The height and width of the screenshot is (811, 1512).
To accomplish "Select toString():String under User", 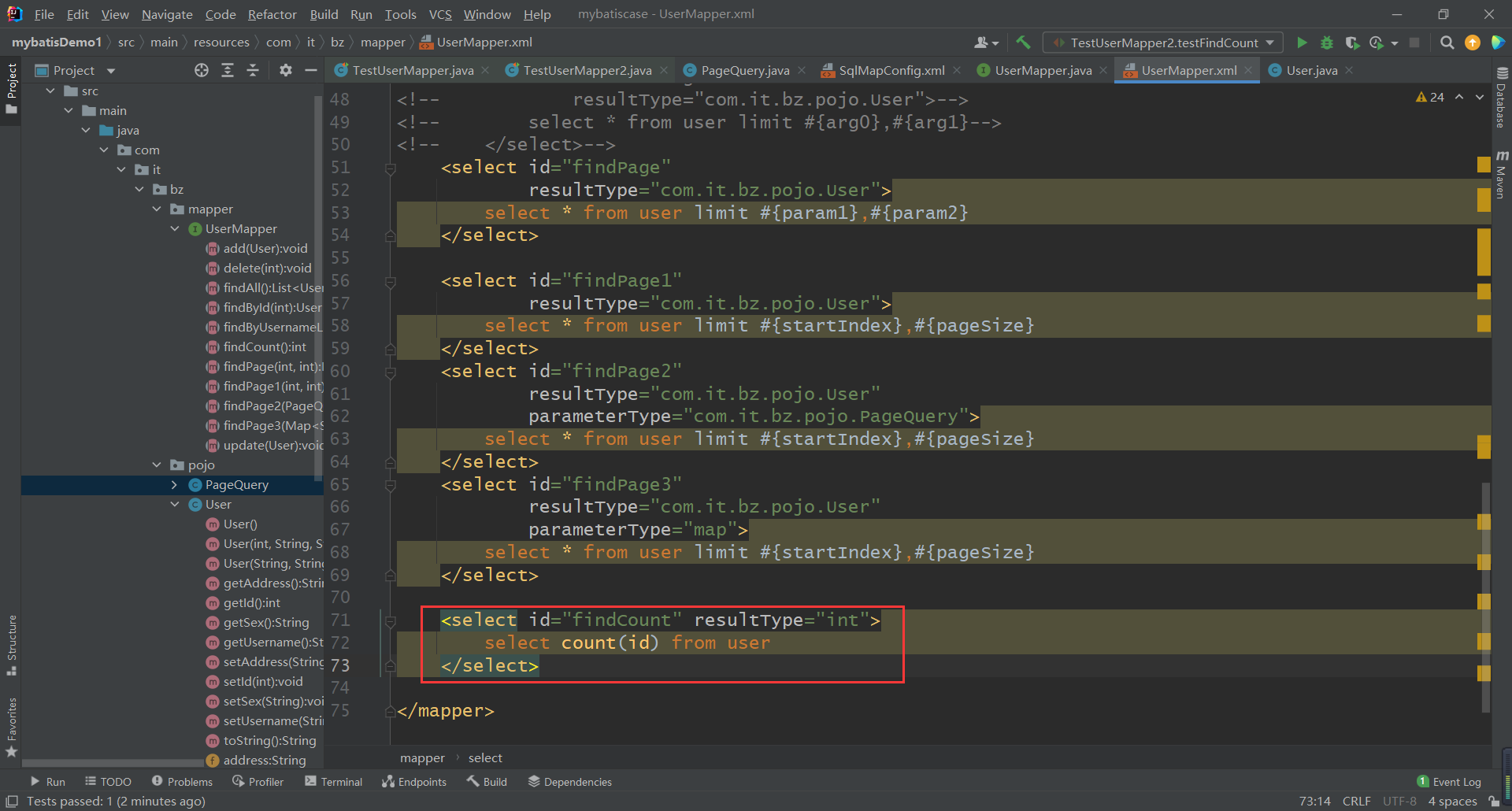I will [x=269, y=740].
